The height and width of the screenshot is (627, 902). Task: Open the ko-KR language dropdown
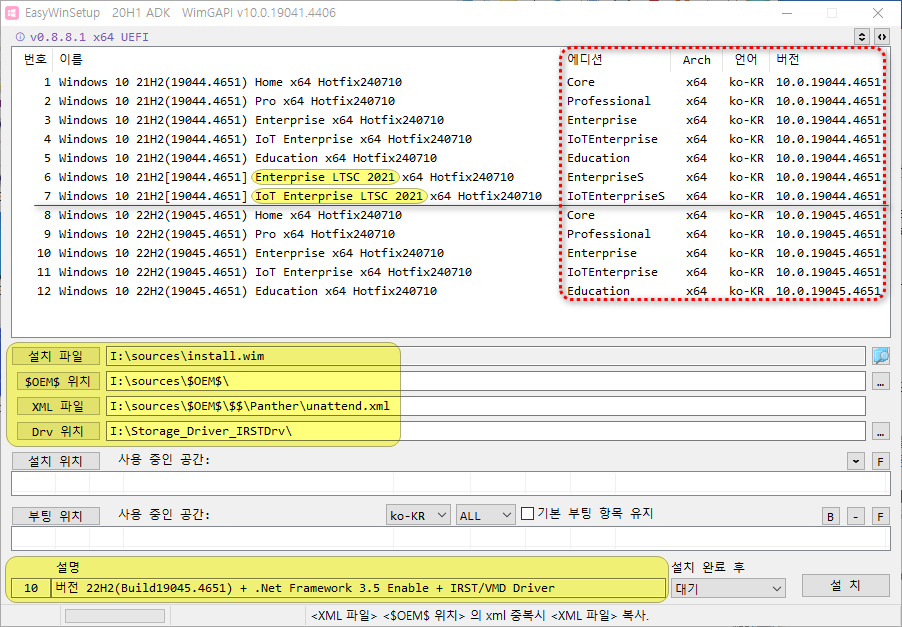(418, 515)
